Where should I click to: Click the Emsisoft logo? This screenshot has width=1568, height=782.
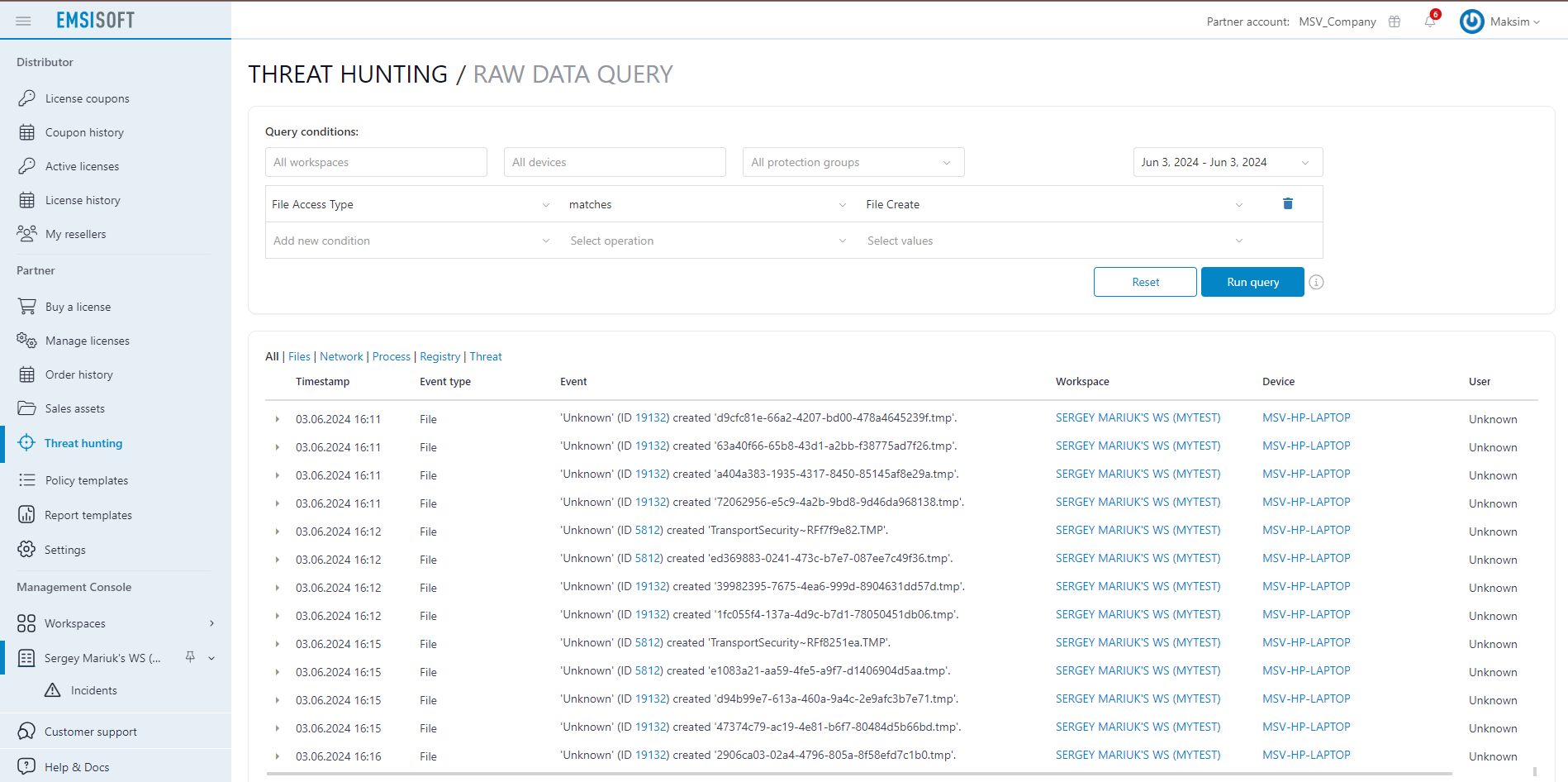(95, 19)
